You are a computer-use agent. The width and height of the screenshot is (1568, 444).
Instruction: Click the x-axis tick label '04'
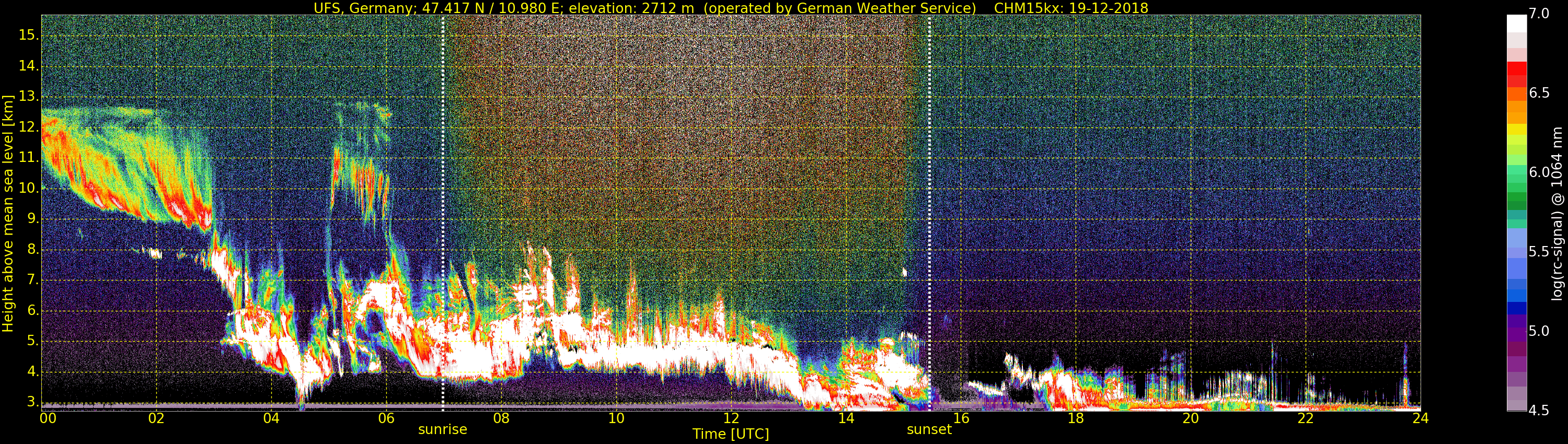pyautogui.click(x=271, y=418)
